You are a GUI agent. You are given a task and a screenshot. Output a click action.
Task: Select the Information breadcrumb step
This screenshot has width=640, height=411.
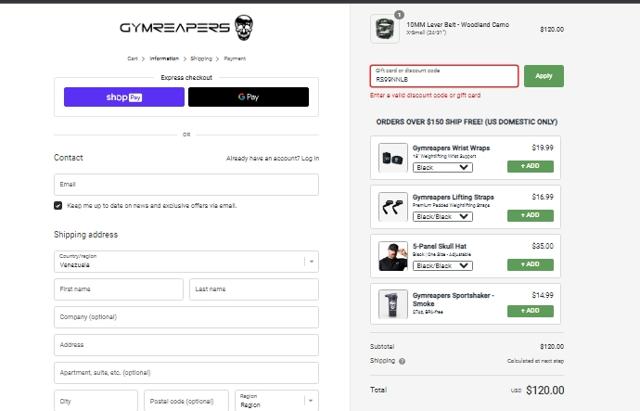click(164, 59)
